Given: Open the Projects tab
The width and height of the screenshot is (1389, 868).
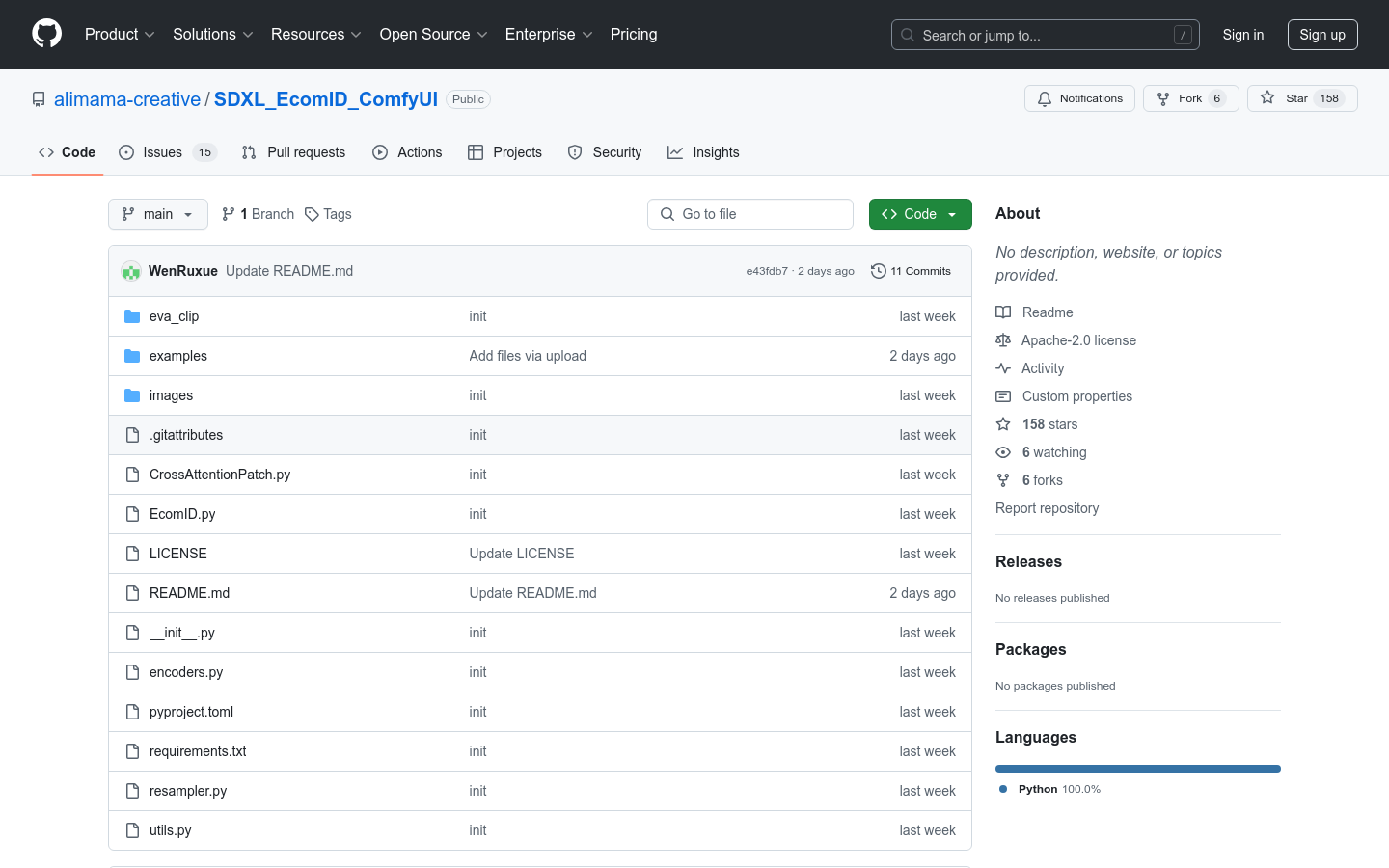Looking at the screenshot, I should pos(504,152).
